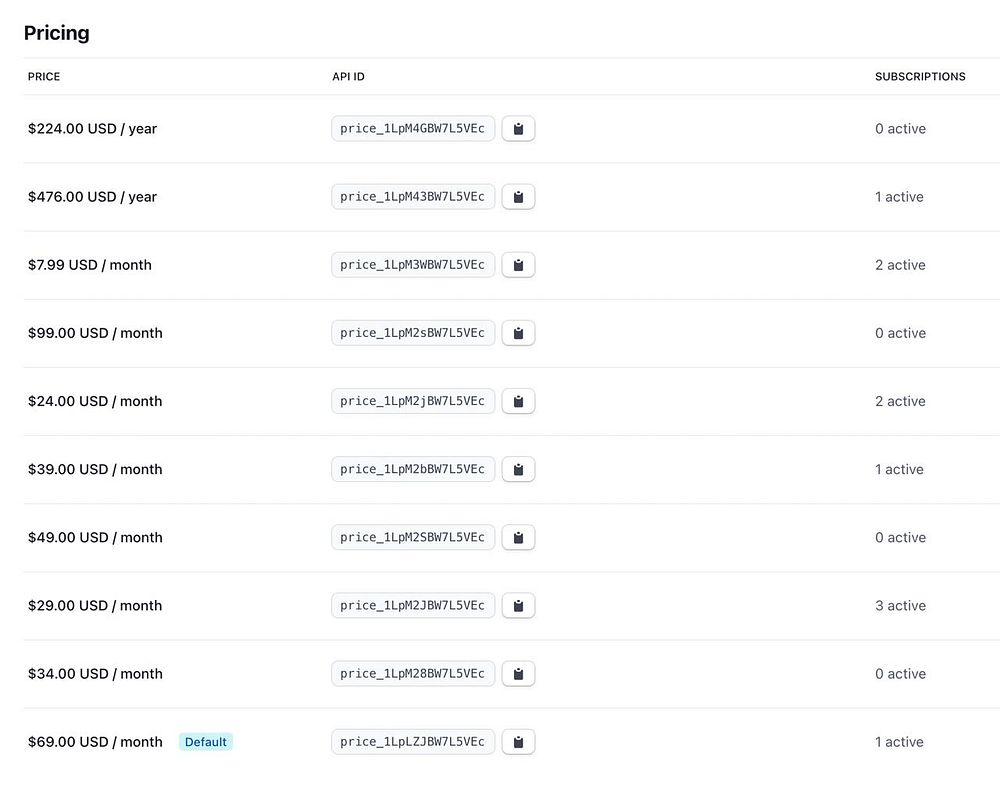
Task: Click the price_1LpM2sBW7L5VEc API ID box
Action: 412,333
